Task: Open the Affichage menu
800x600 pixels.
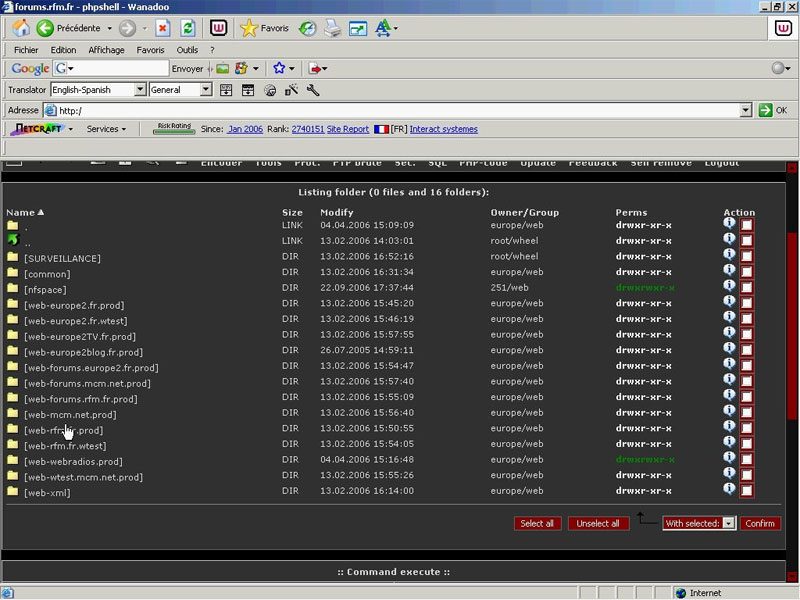Action: click(x=106, y=50)
